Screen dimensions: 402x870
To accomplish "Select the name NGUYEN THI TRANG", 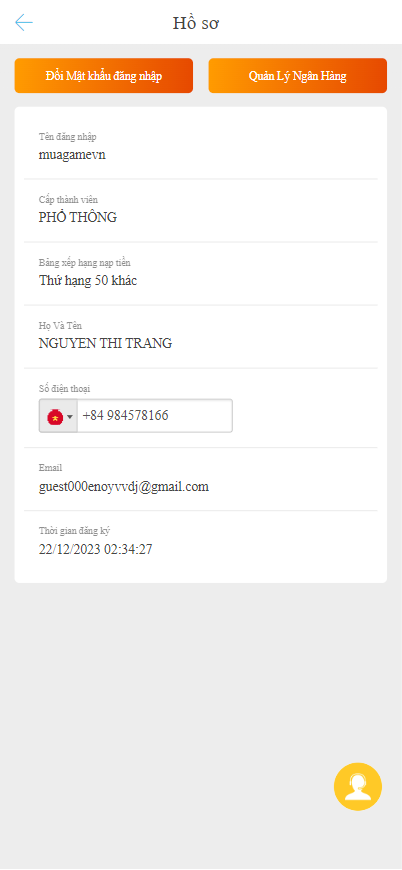I will tap(105, 343).
